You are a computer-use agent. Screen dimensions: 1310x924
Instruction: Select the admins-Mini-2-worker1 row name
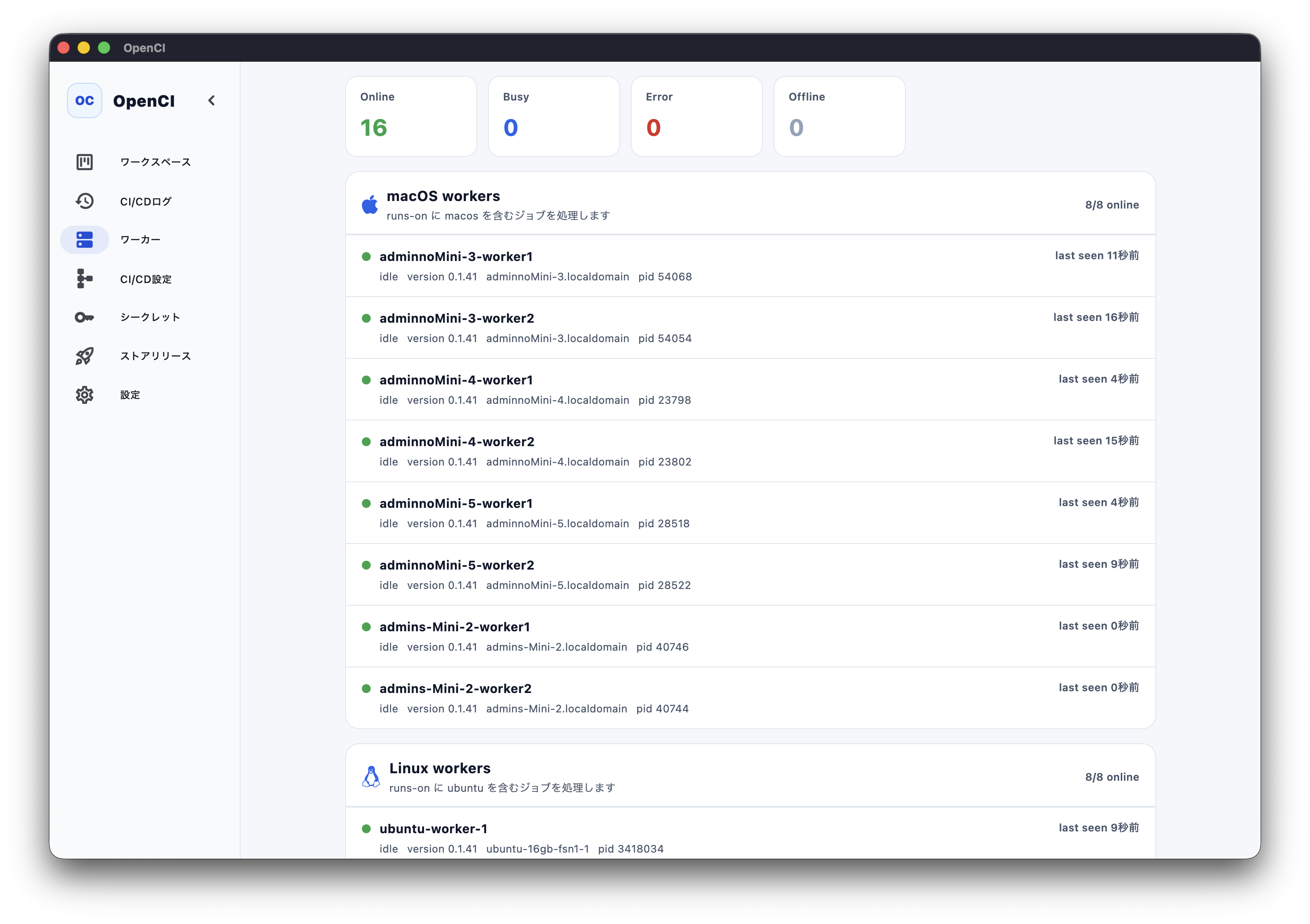coord(455,626)
